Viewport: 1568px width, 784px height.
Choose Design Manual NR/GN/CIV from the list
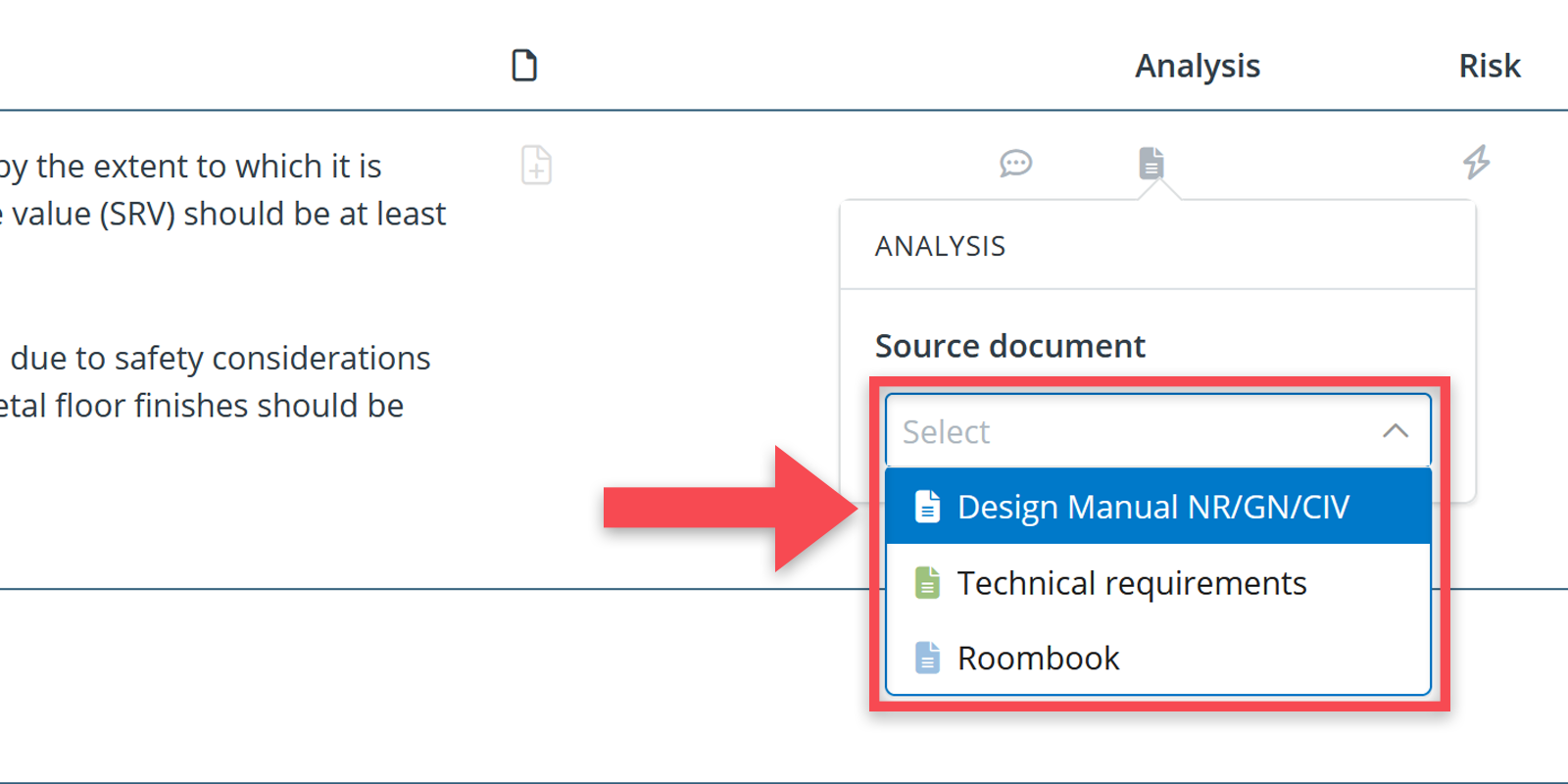coord(1152,507)
